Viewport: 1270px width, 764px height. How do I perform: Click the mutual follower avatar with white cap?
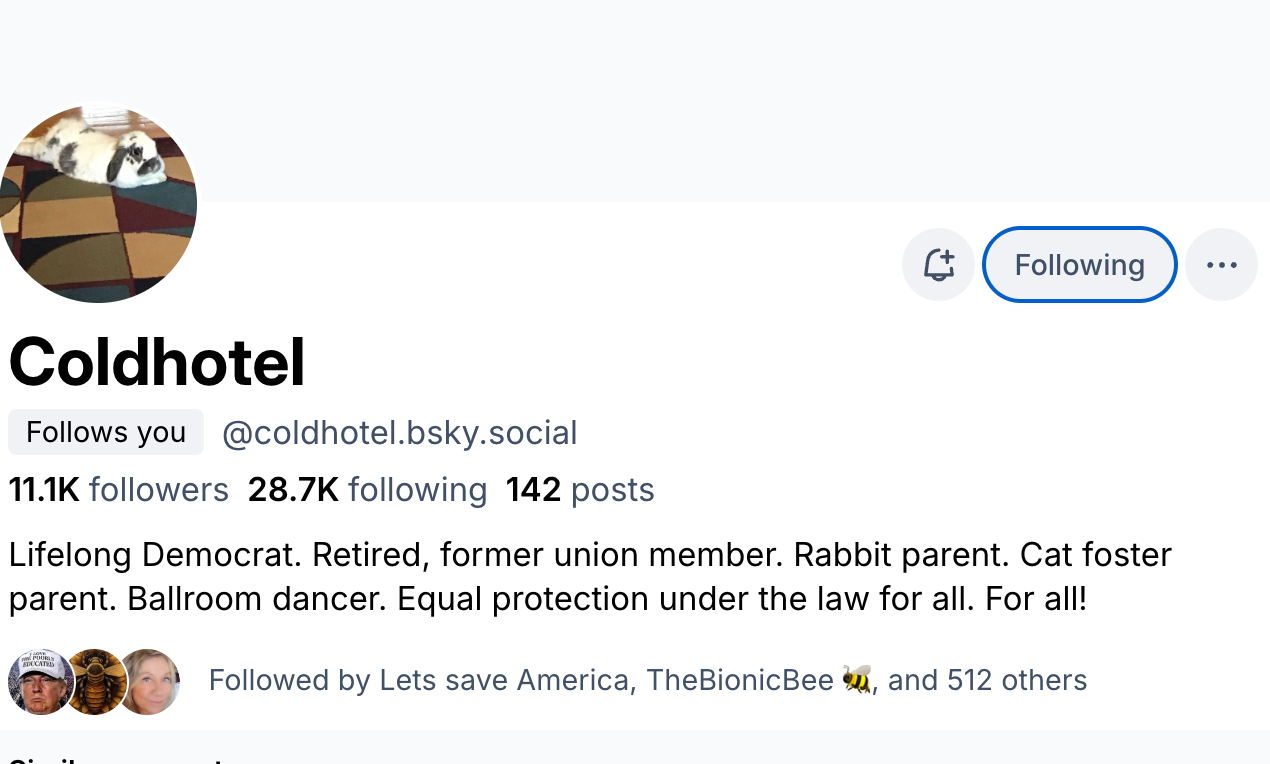tap(38, 682)
